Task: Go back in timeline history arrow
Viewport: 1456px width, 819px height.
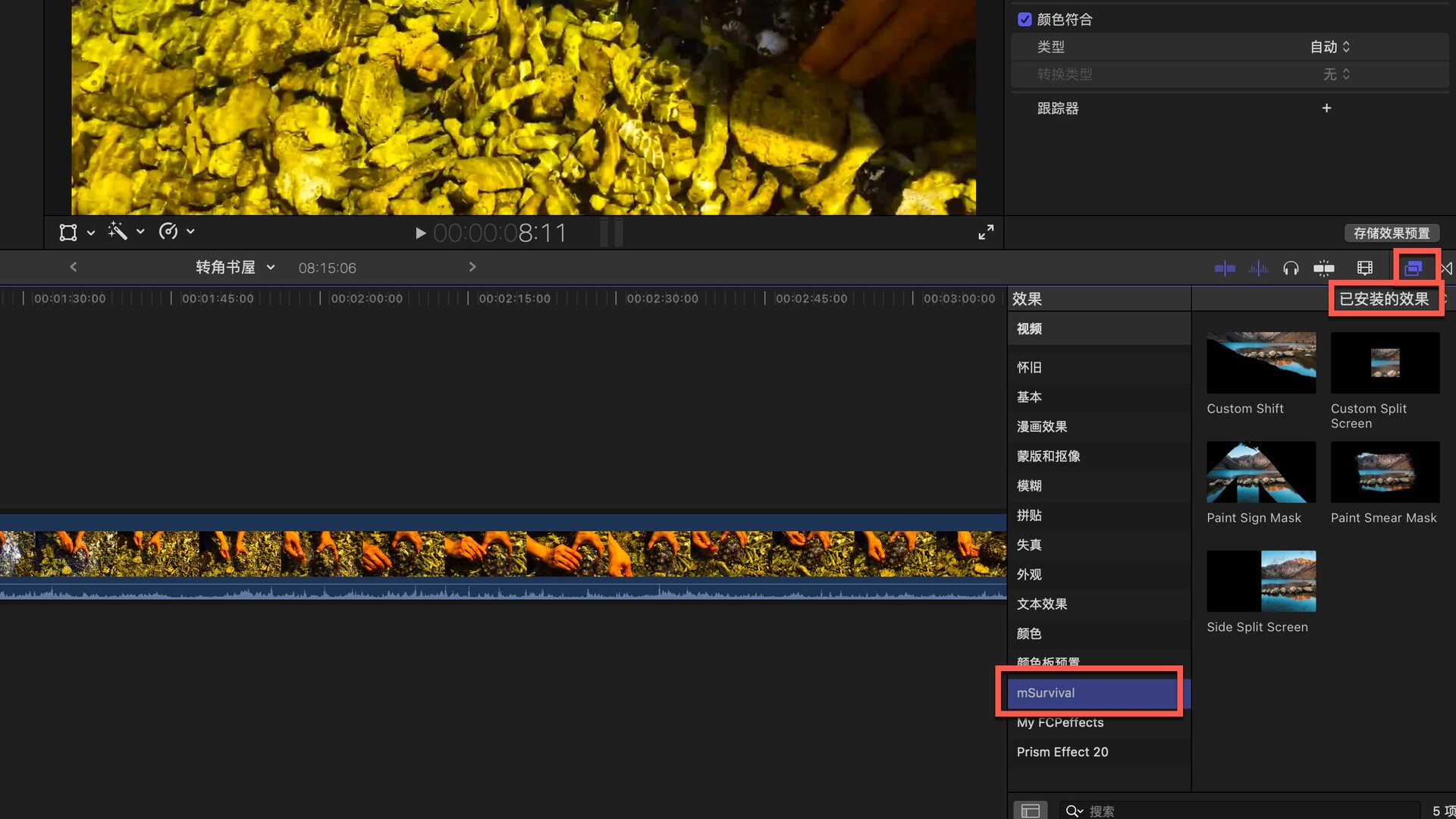Action: [74, 267]
